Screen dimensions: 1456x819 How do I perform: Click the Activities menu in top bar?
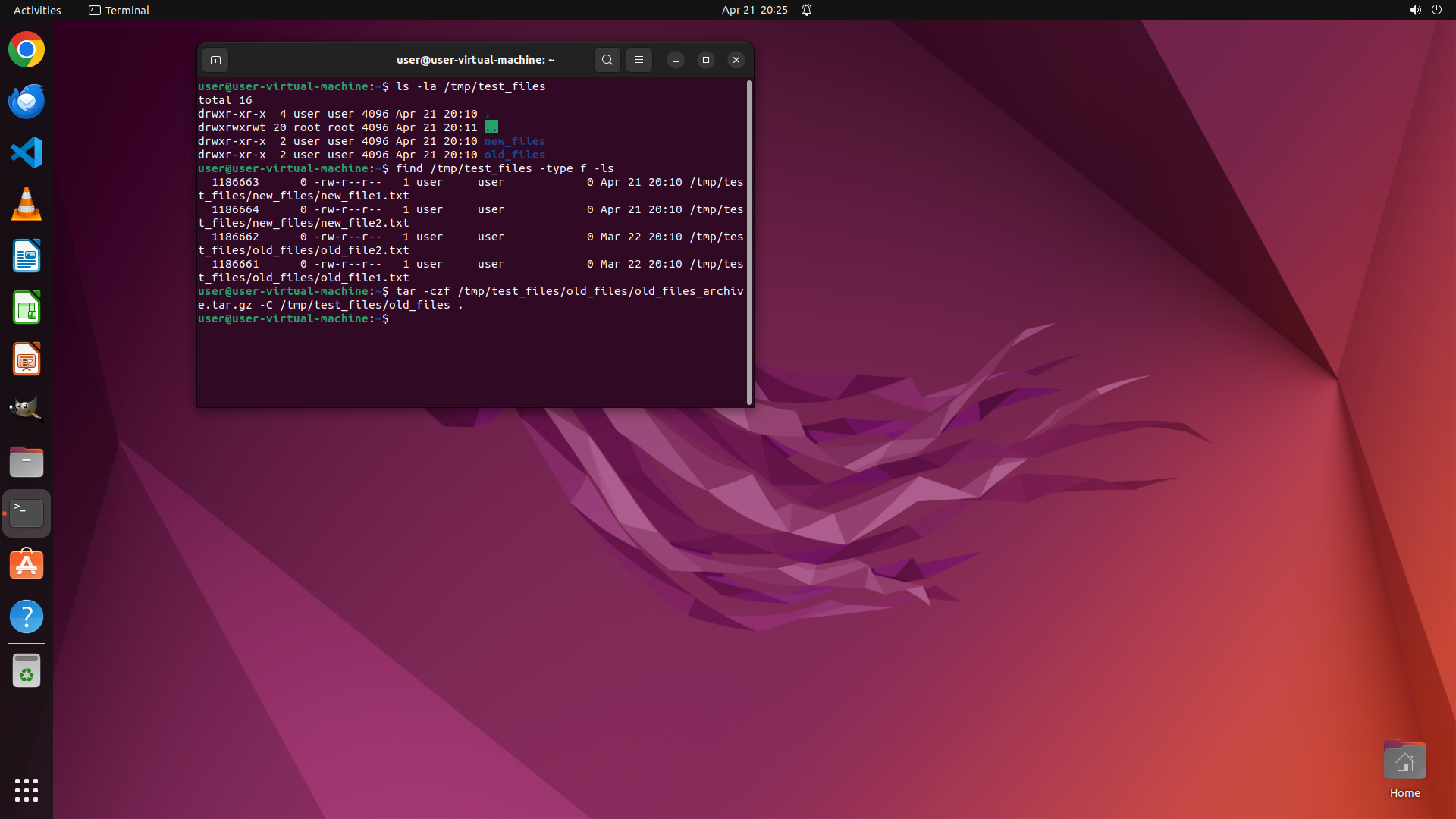point(37,10)
